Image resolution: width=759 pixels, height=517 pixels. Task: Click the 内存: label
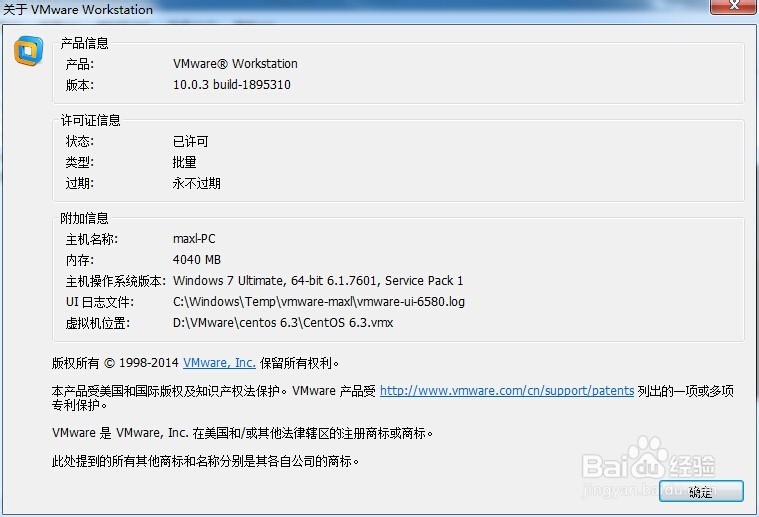pyautogui.click(x=80, y=260)
